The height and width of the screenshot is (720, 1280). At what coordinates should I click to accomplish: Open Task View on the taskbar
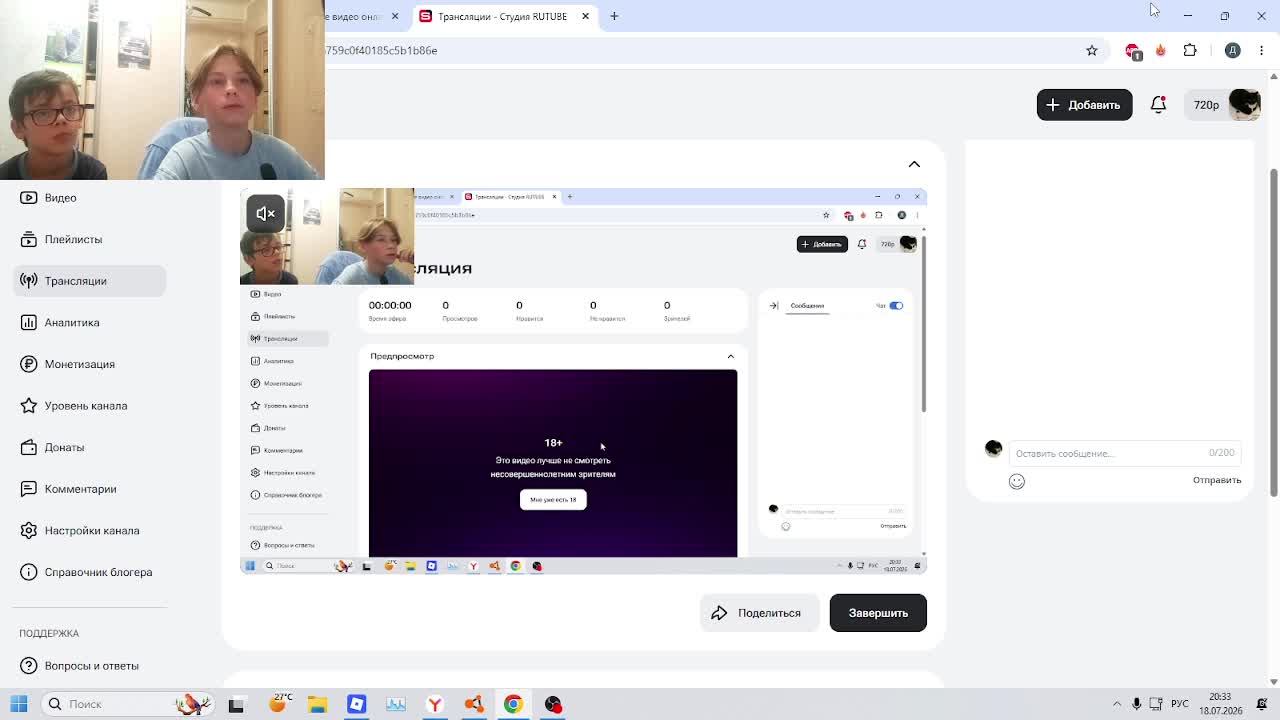pos(236,704)
